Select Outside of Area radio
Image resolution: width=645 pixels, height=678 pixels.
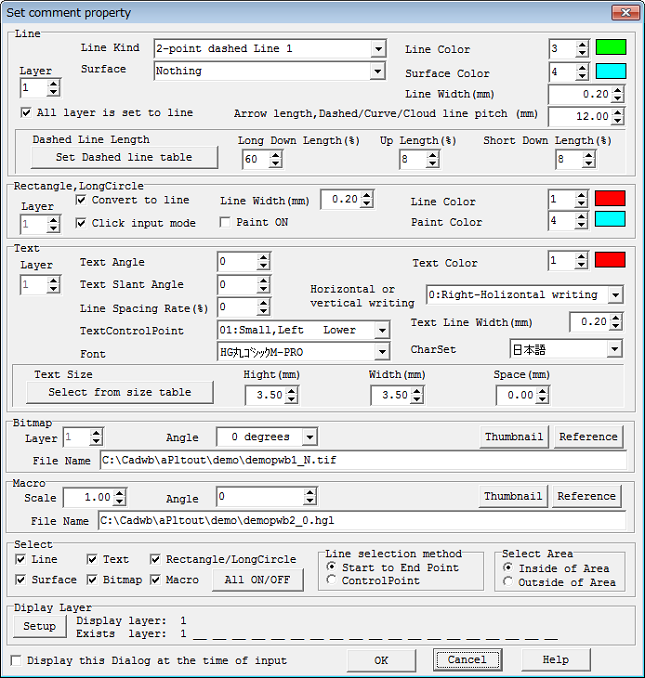point(508,582)
